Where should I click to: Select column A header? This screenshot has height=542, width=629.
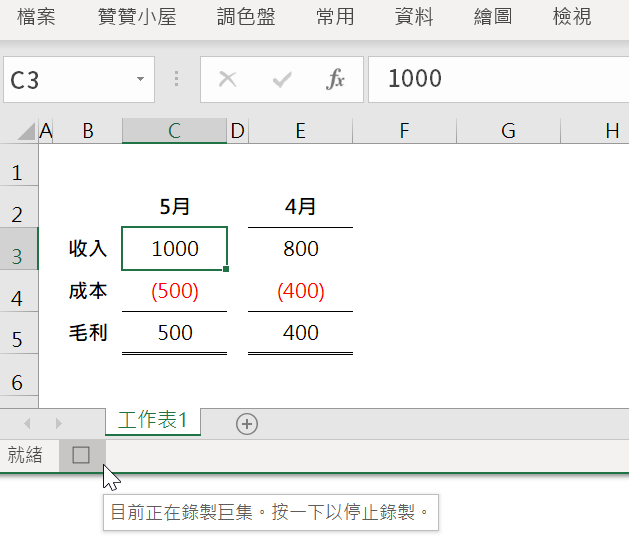(46, 131)
